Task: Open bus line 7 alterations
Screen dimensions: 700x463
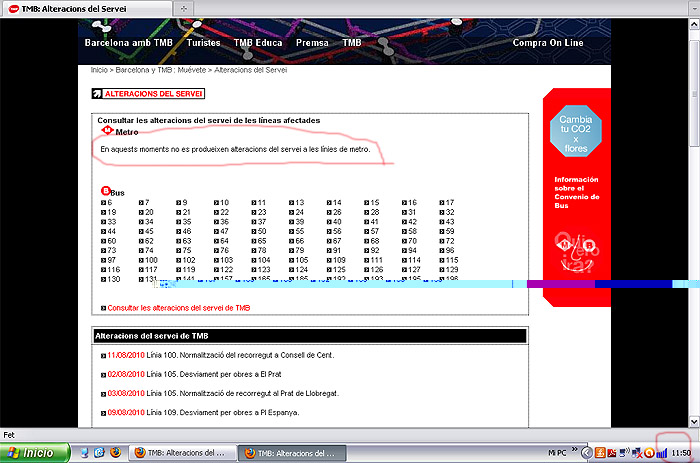Action: [144, 203]
